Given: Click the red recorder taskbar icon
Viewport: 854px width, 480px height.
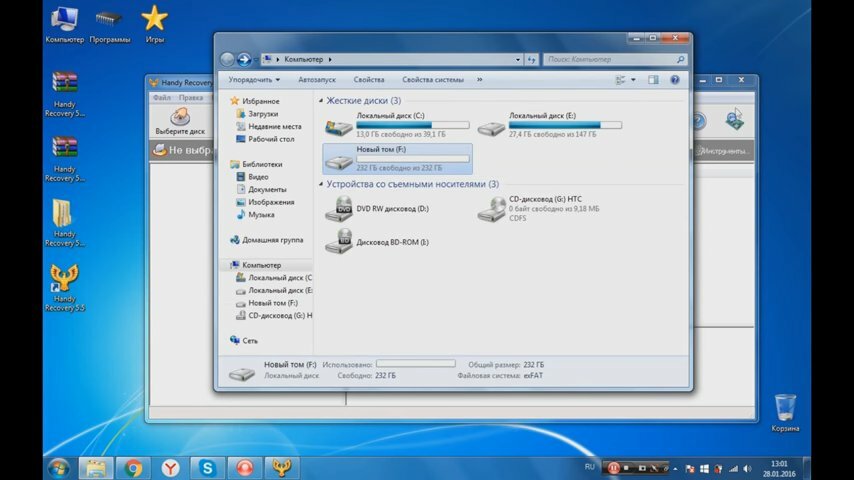Looking at the screenshot, I should click(x=245, y=467).
